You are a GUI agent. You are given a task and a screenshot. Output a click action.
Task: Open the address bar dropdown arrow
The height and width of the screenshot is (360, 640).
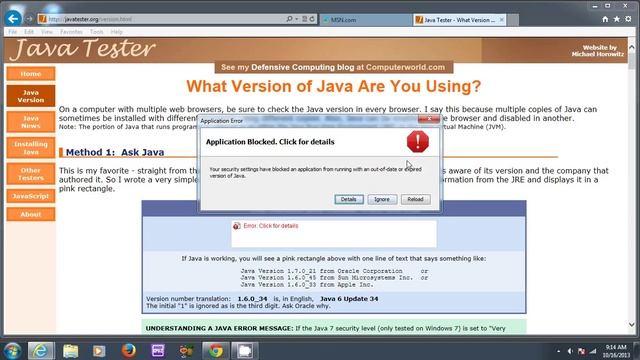coord(297,19)
